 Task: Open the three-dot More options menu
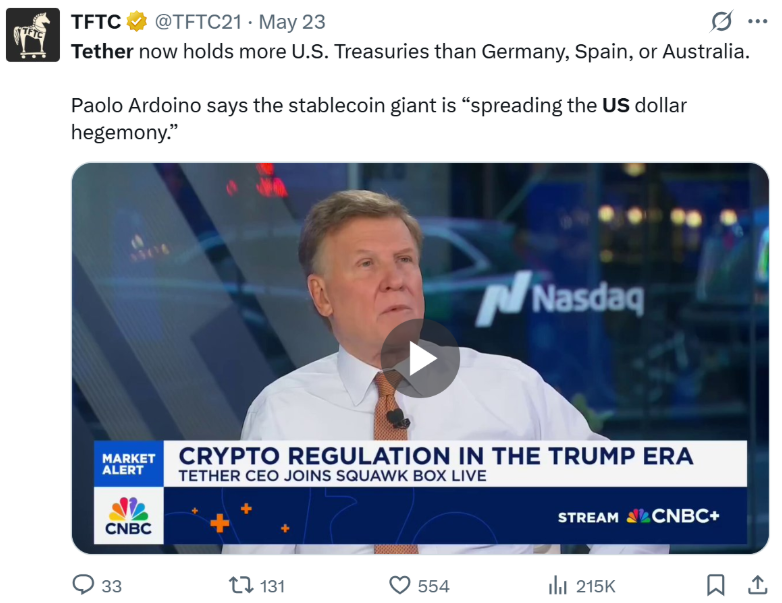756,22
